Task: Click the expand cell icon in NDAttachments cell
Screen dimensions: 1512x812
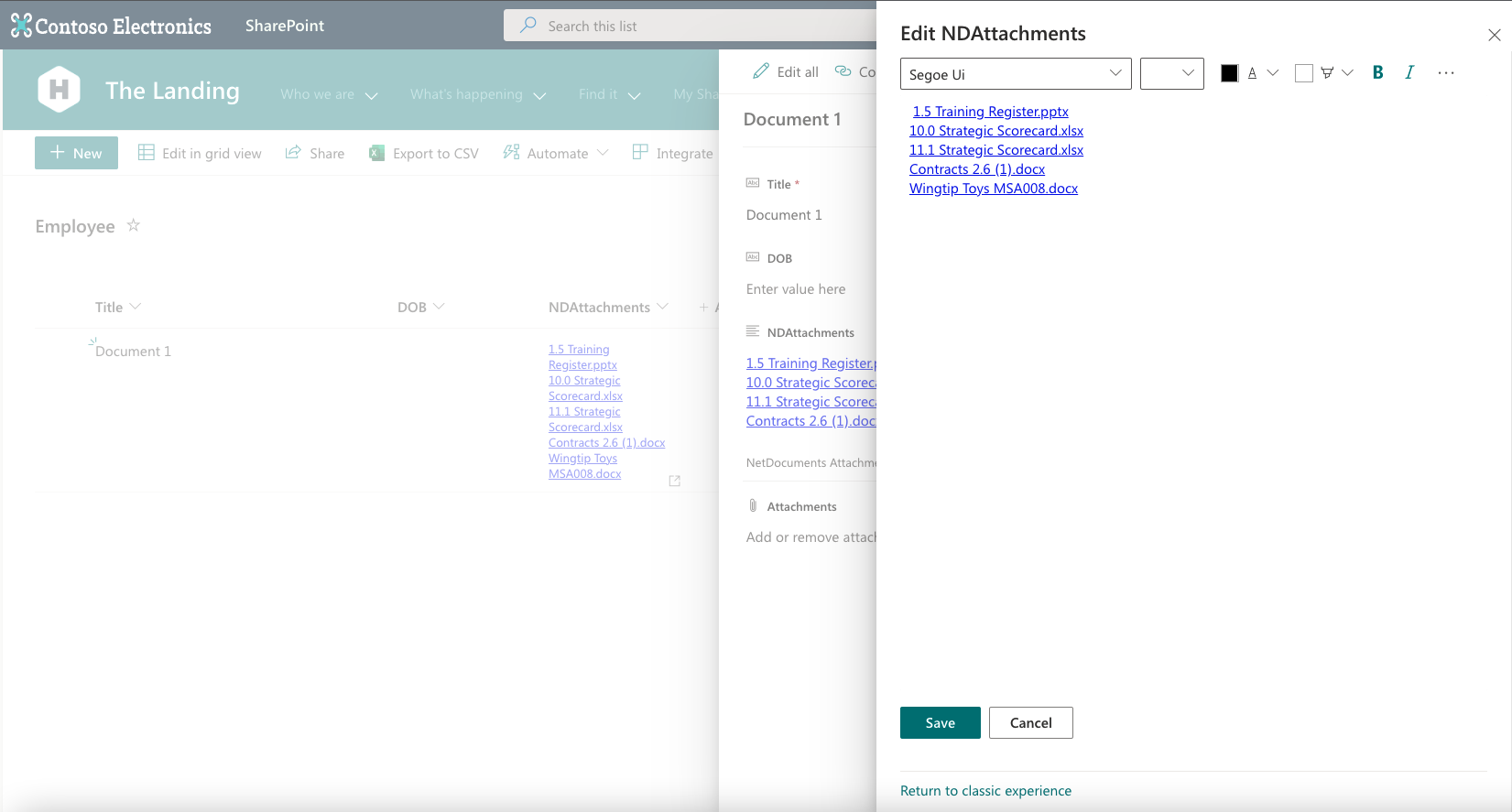Action: click(675, 481)
